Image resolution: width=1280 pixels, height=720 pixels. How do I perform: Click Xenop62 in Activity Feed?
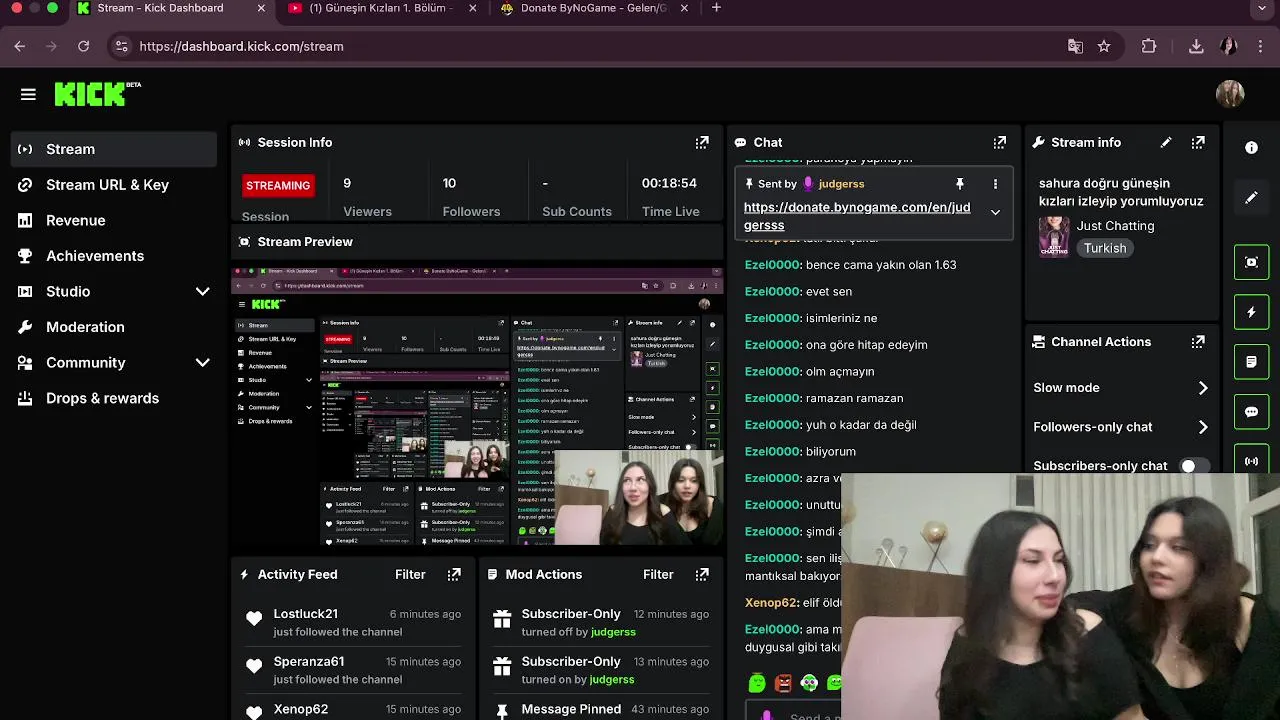pyautogui.click(x=301, y=709)
